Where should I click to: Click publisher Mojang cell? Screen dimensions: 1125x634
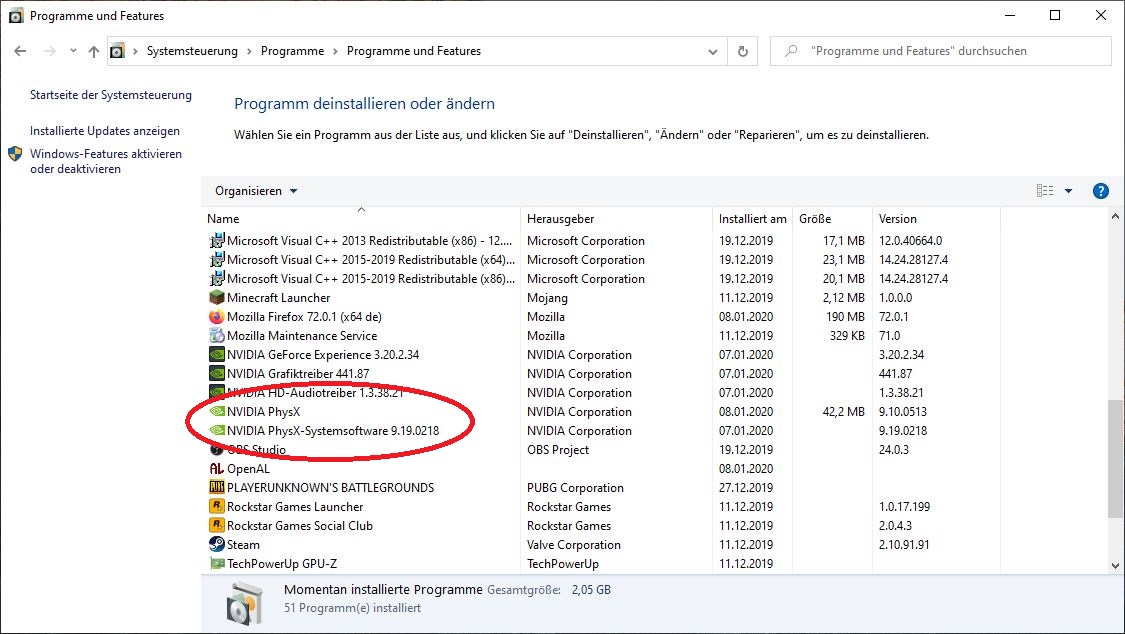547,298
